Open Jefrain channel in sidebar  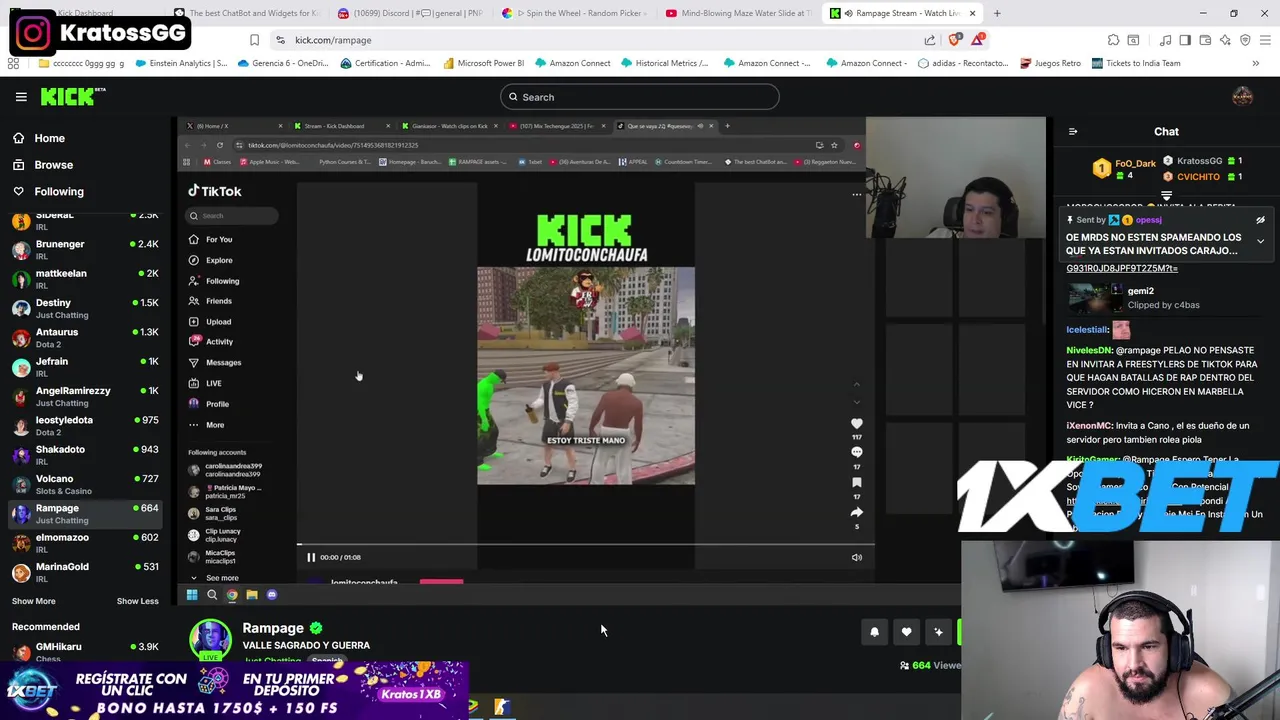pos(85,367)
